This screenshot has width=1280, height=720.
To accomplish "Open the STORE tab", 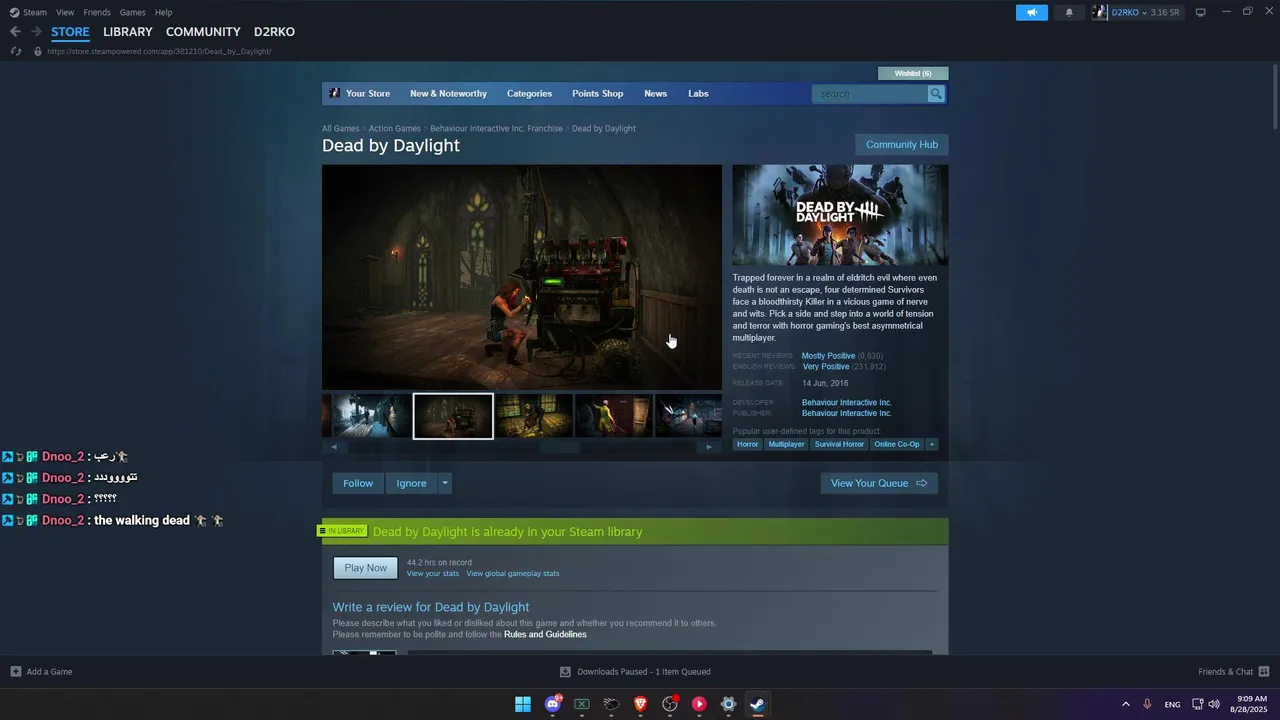I will 70,32.
